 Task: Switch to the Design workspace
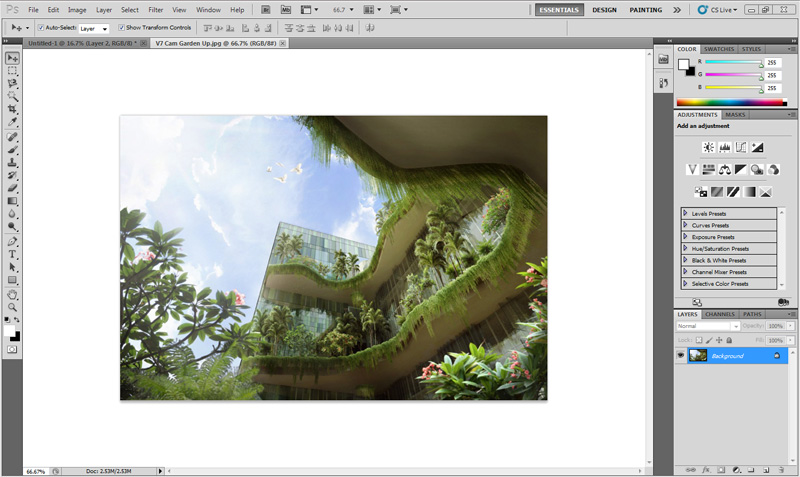(x=604, y=10)
